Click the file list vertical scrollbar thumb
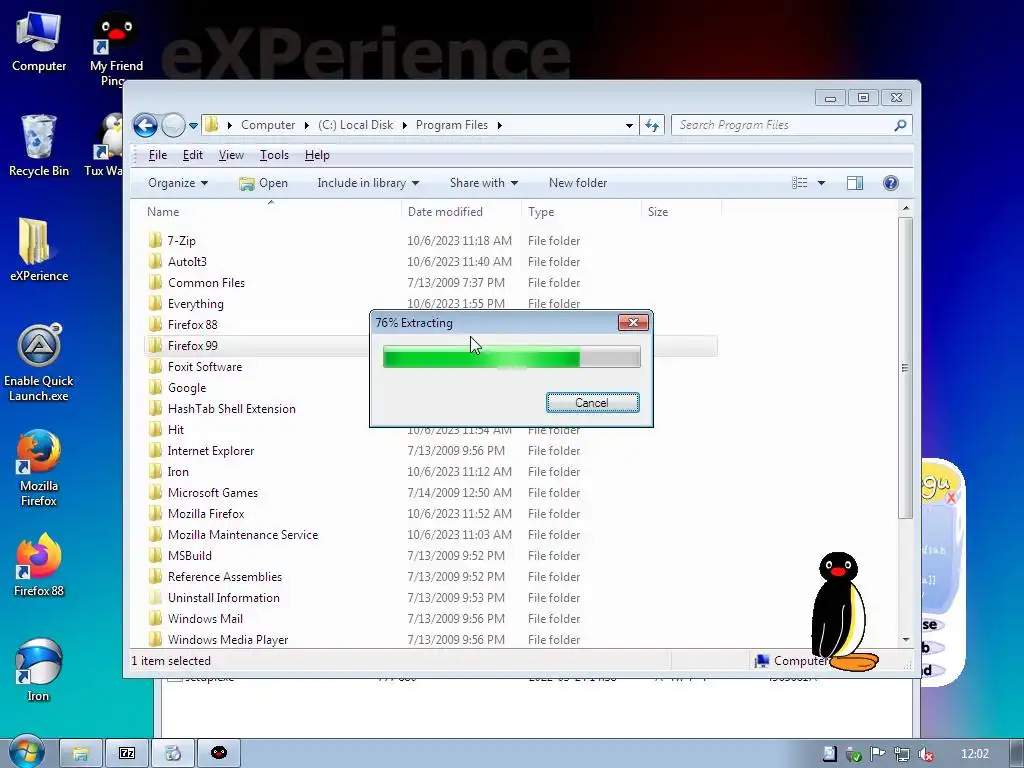Image resolution: width=1024 pixels, height=768 pixels. (905, 368)
